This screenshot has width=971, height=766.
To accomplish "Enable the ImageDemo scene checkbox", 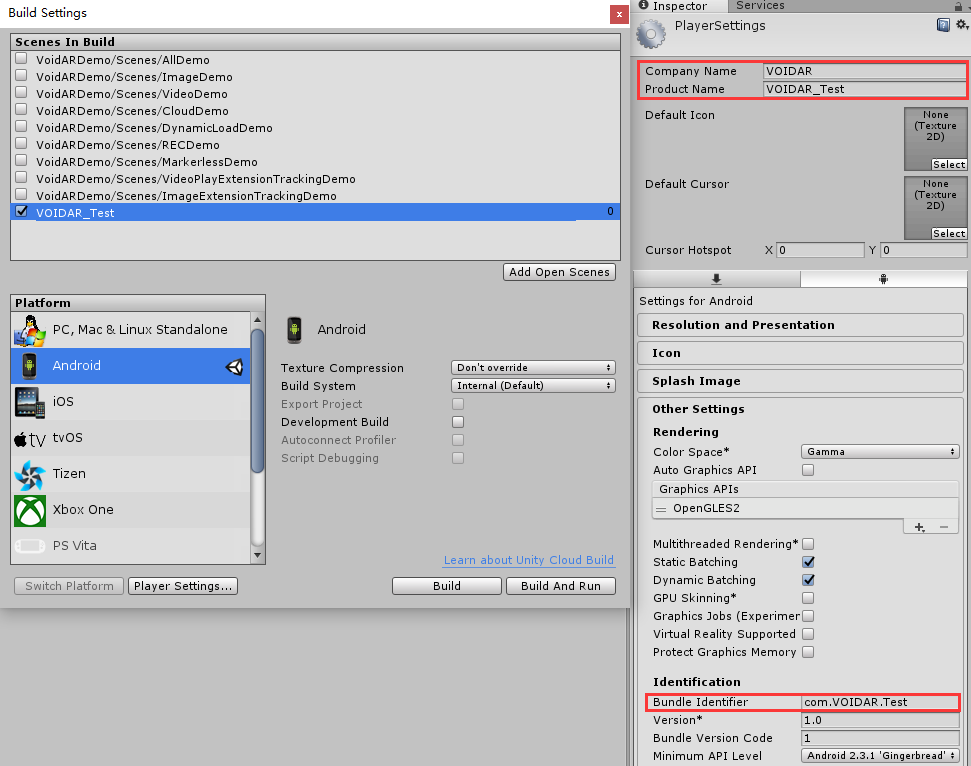I will (21, 76).
